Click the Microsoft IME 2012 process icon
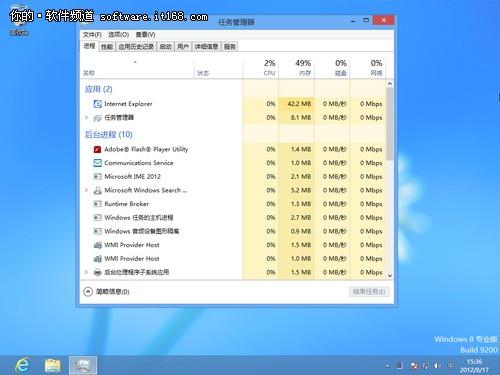500x375 pixels. 97,177
